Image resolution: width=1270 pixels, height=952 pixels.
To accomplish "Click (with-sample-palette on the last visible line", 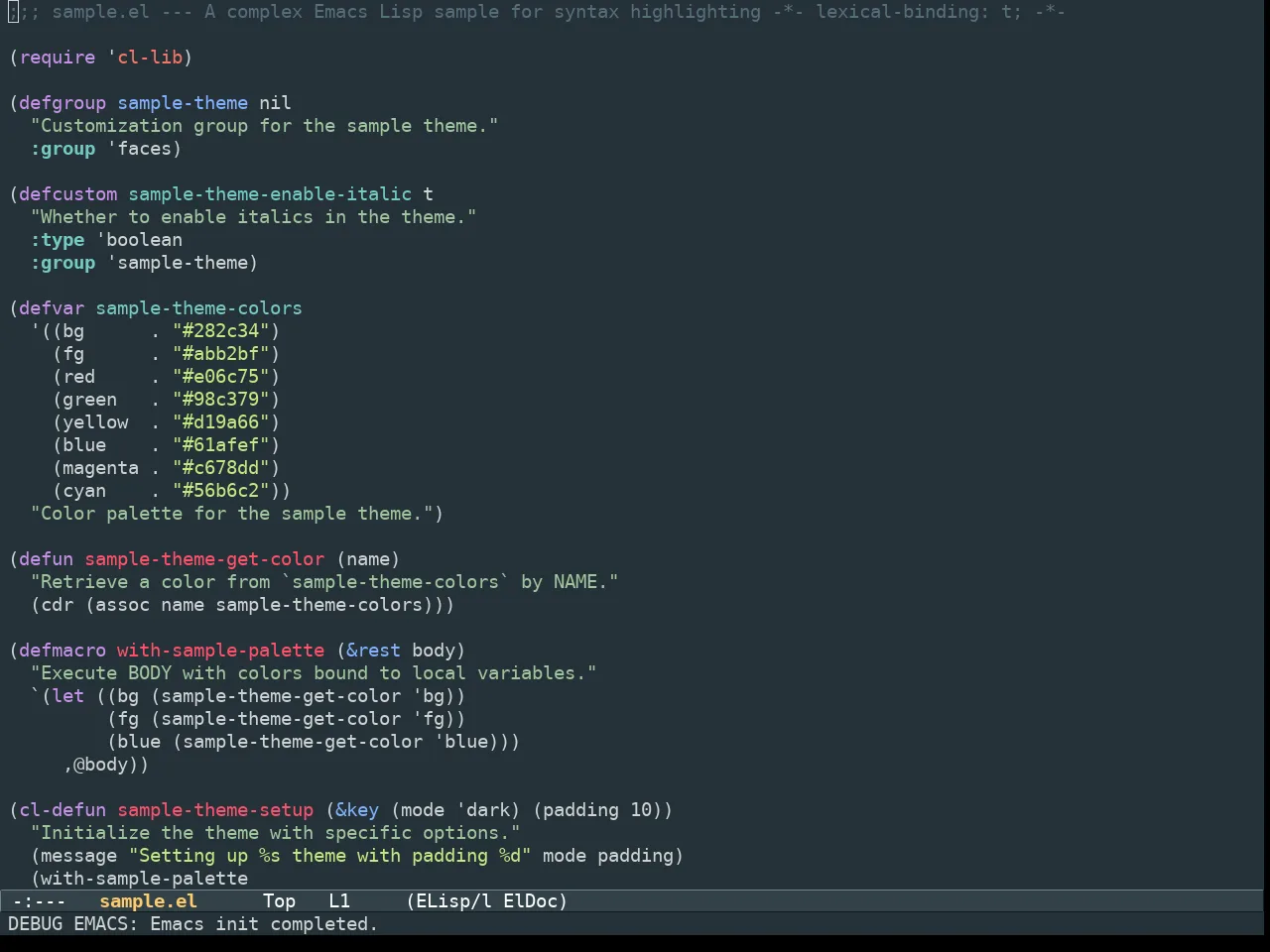I will [140, 879].
